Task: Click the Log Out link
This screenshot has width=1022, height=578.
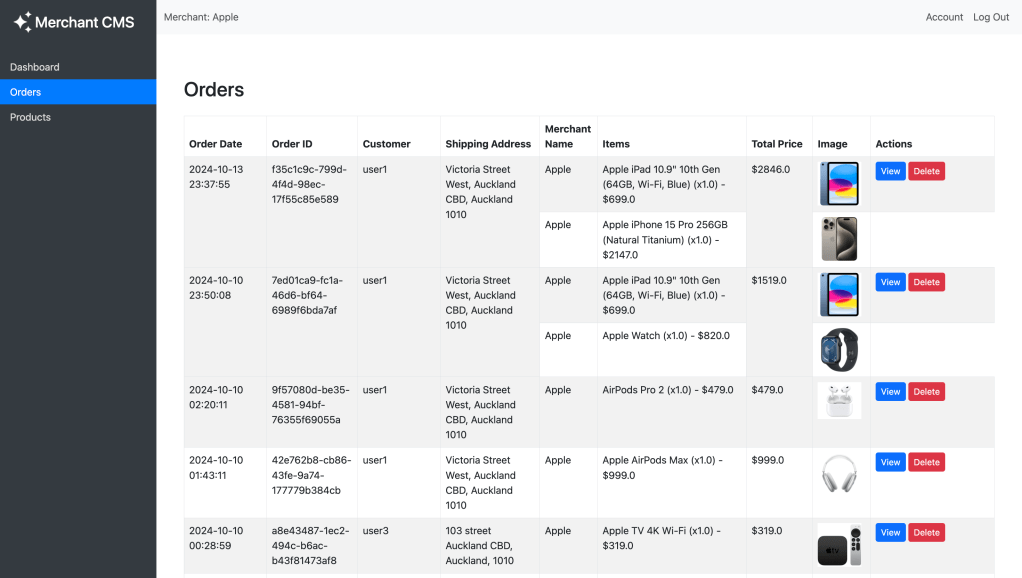Action: 991,17
